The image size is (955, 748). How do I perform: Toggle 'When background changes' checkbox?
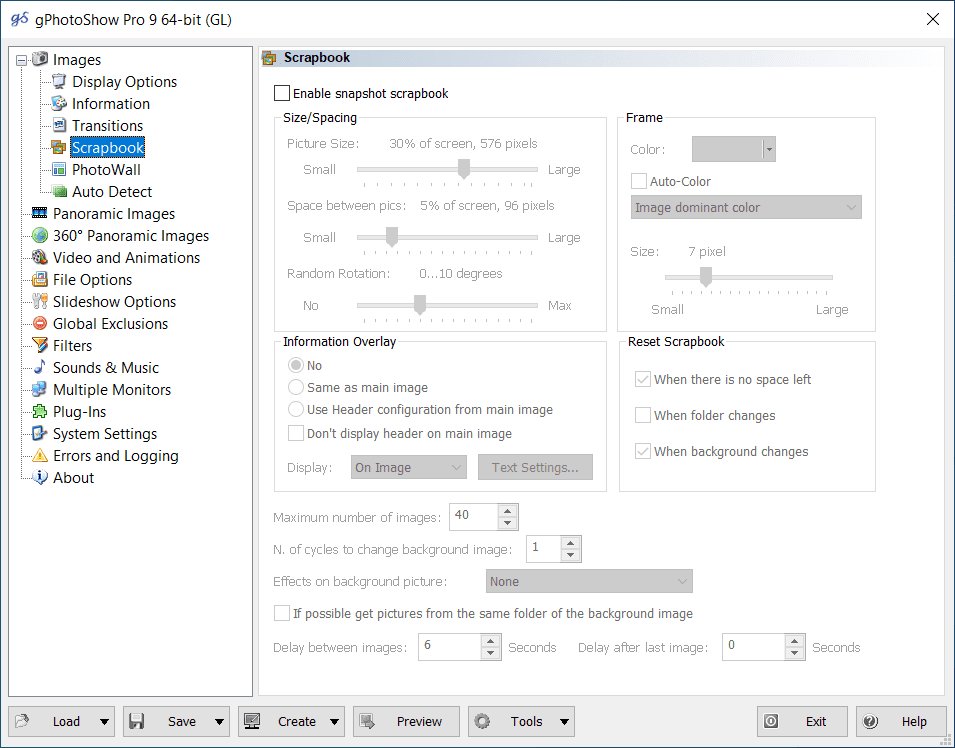pos(643,451)
